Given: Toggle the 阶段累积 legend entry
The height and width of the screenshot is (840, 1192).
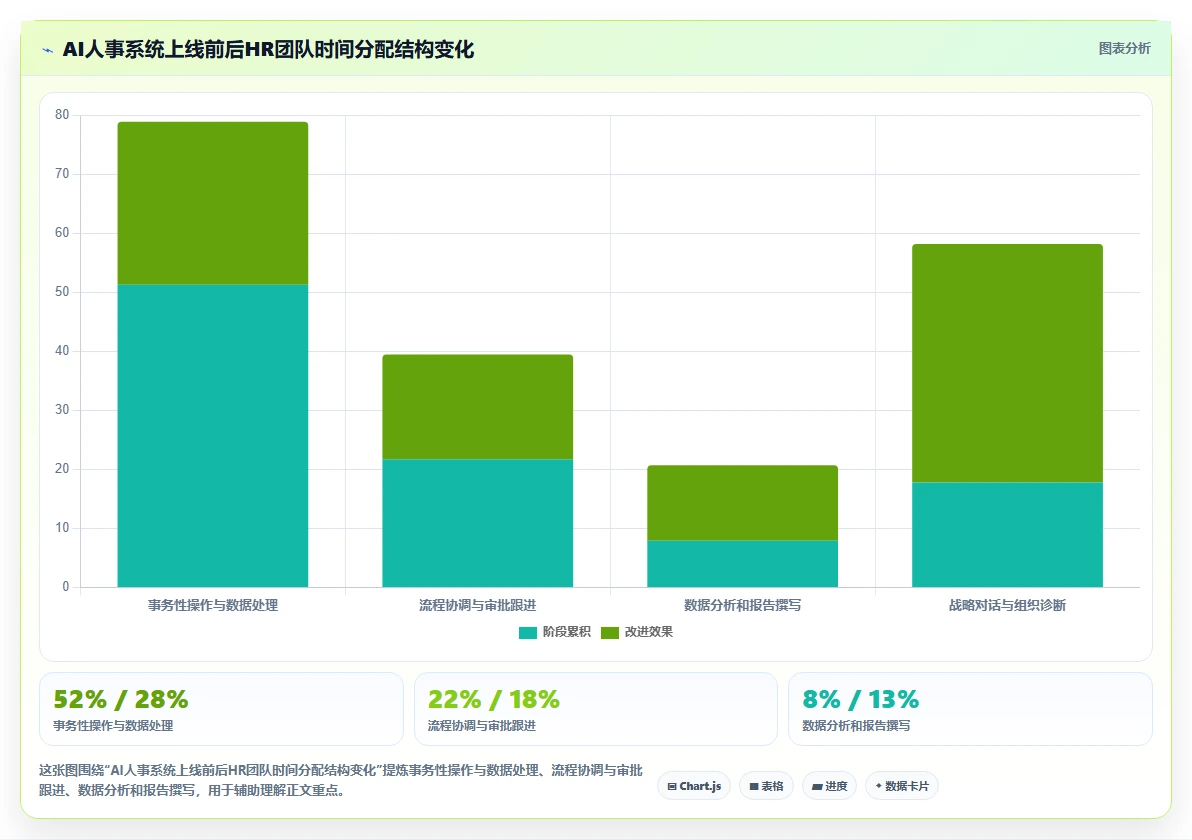Looking at the screenshot, I should tap(555, 632).
